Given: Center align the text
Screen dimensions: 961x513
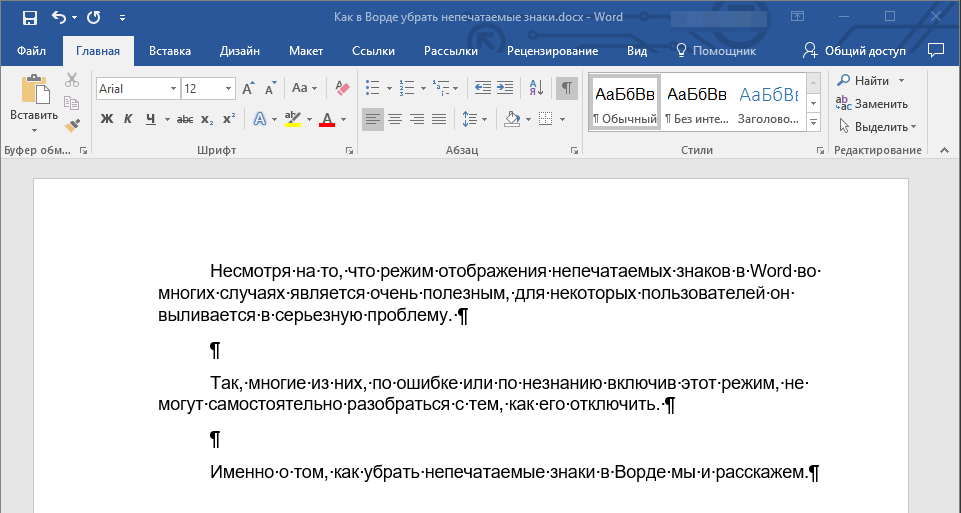Looking at the screenshot, I should (x=395, y=119).
